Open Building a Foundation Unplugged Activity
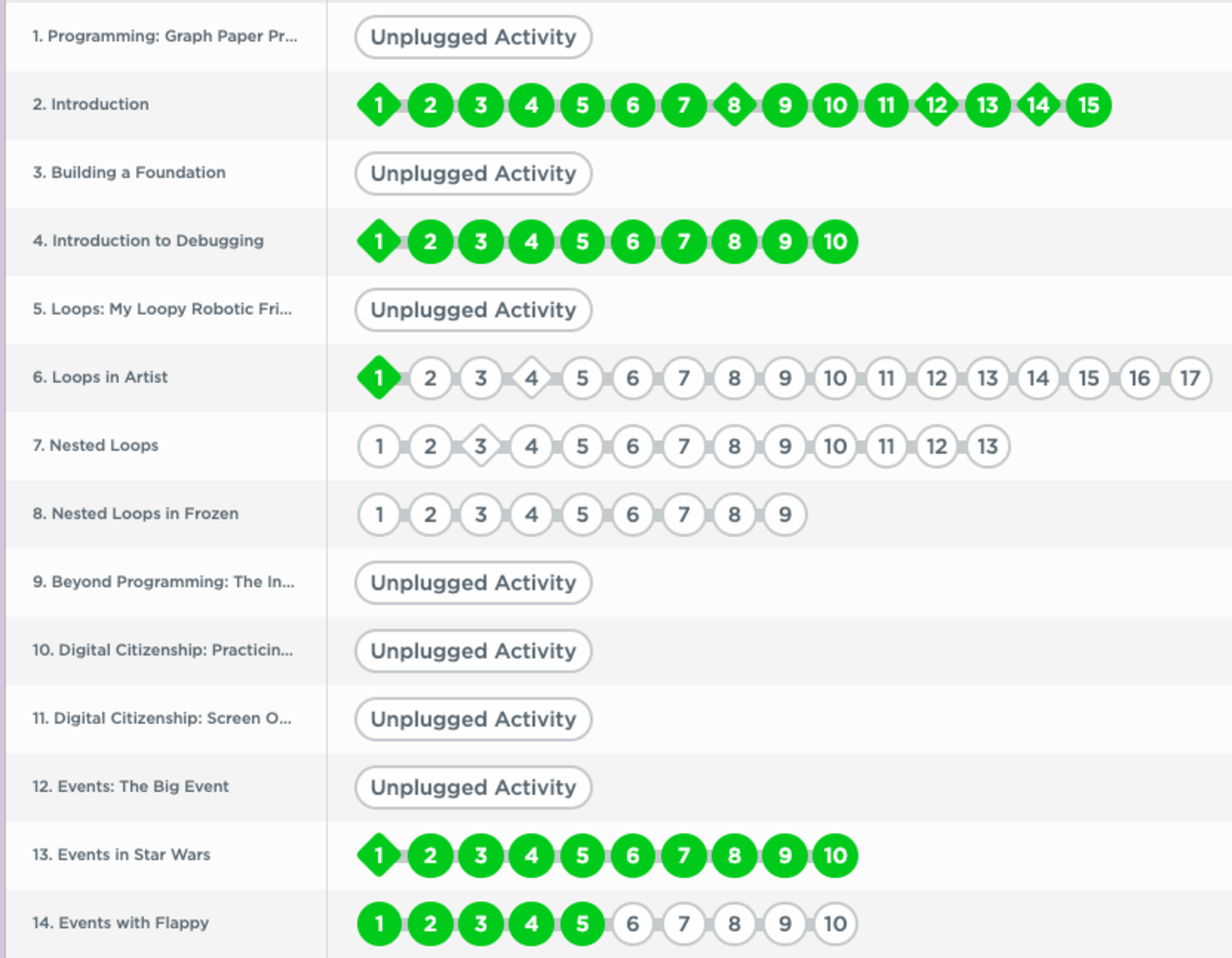This screenshot has height=958, width=1232. (473, 173)
